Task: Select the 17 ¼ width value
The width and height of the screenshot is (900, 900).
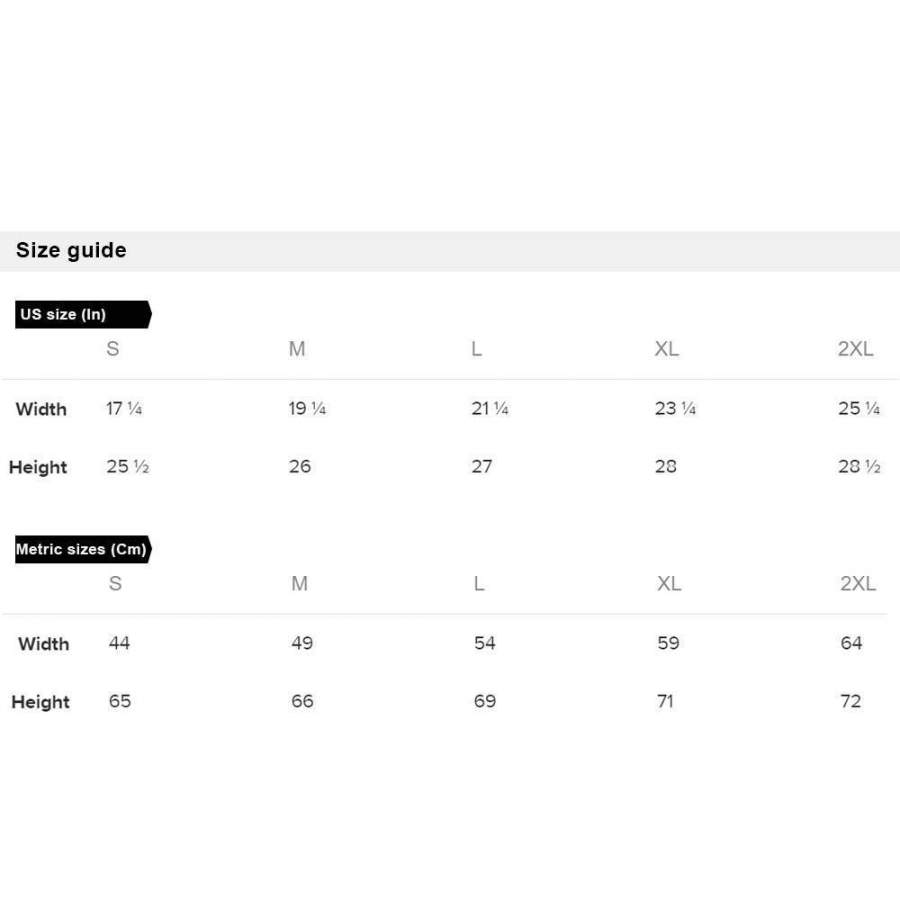Action: coord(124,408)
